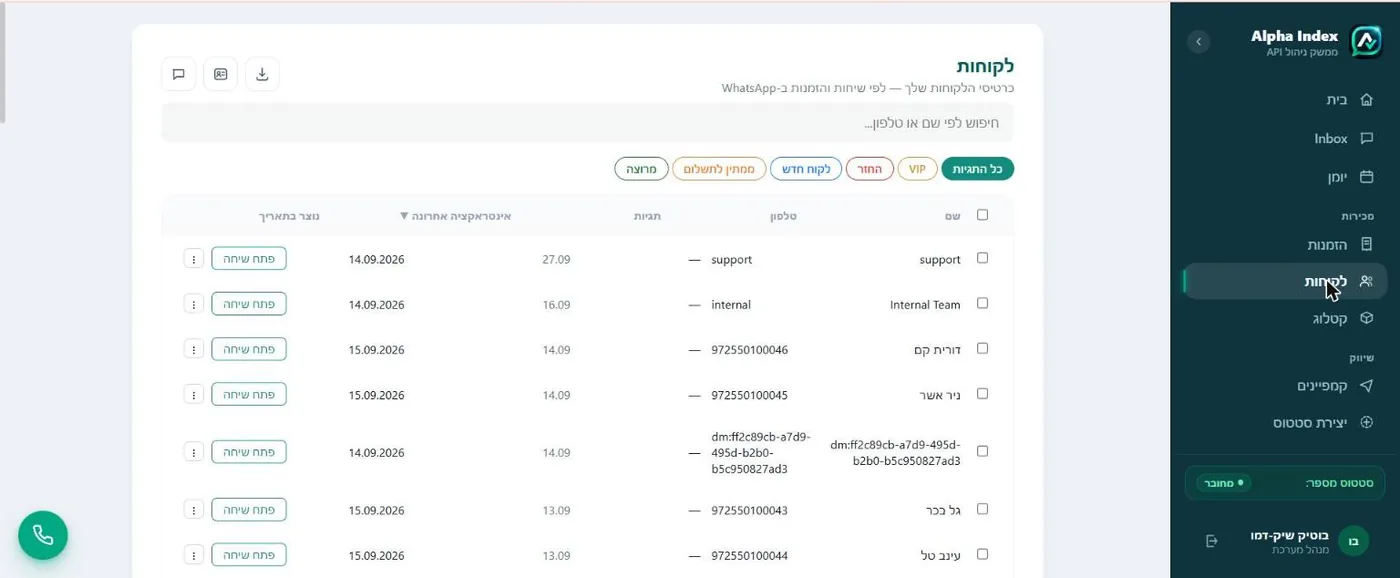This screenshot has height=578, width=1400.
Task: Filter by the מרוצה tag
Action: pyautogui.click(x=641, y=169)
